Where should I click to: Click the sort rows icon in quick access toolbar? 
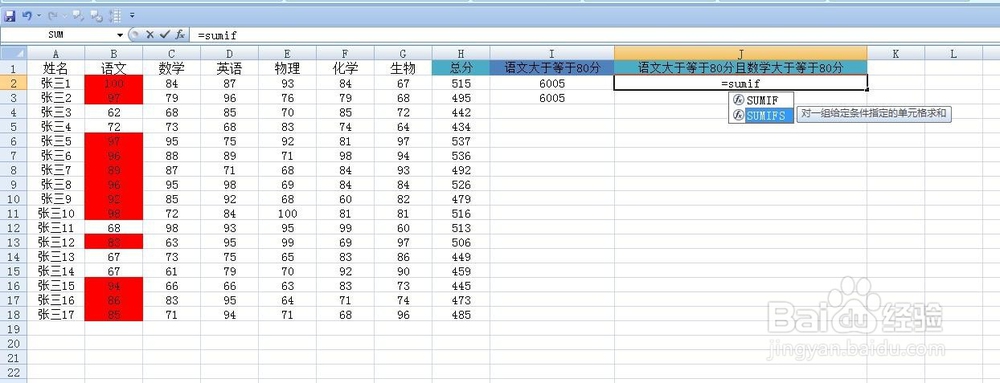click(x=115, y=15)
